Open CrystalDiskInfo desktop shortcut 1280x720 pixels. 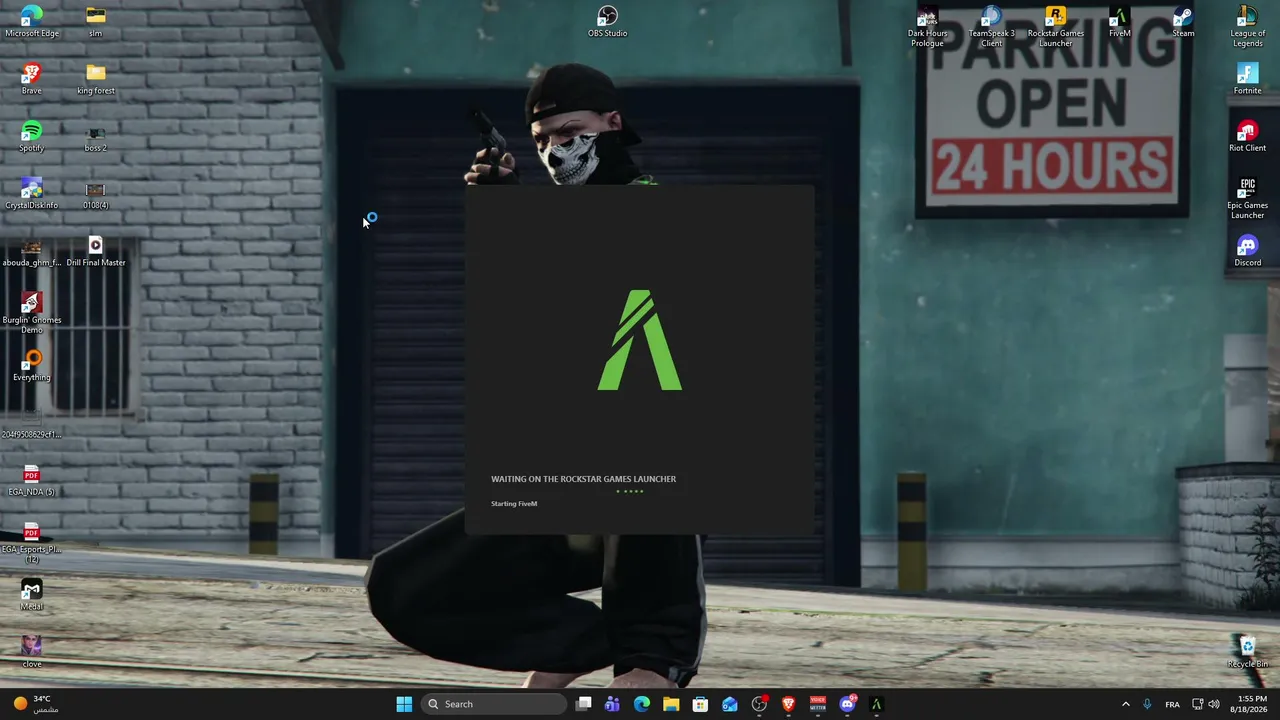pyautogui.click(x=32, y=194)
